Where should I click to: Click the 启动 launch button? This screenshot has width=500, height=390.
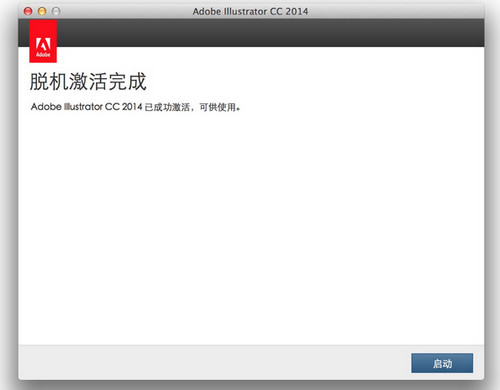point(442,363)
